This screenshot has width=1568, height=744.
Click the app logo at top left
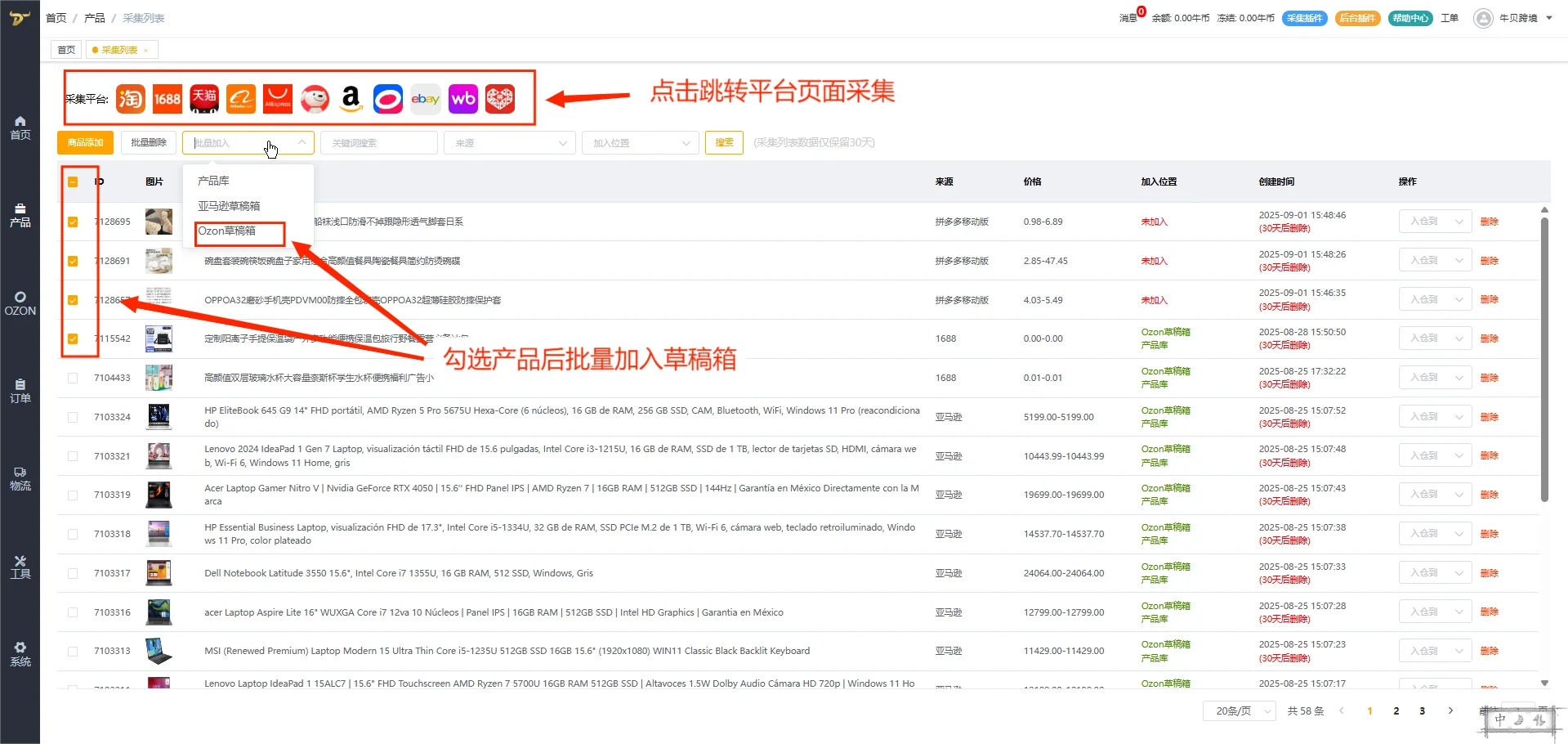20,18
